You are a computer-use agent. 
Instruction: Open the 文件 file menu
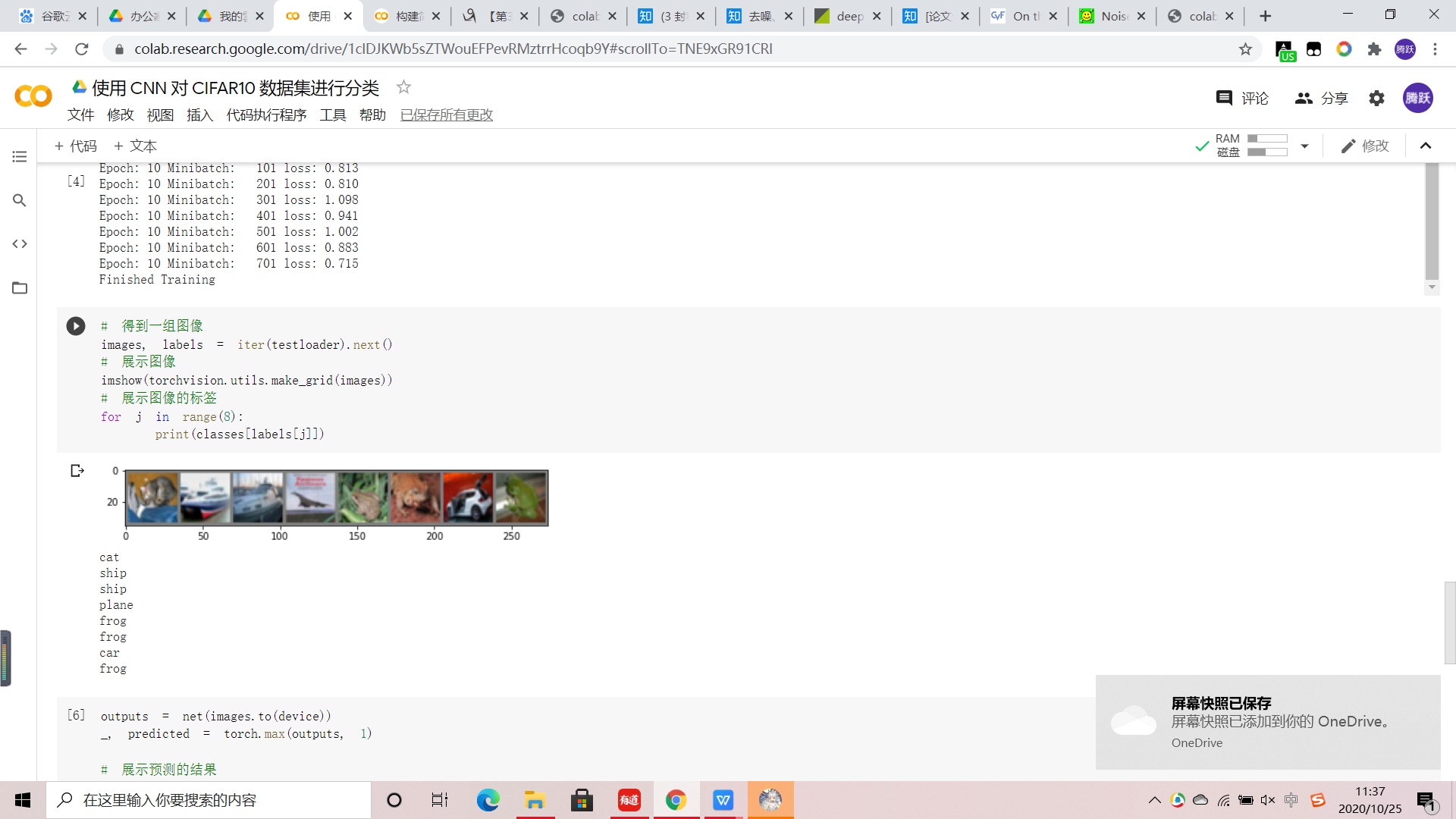tap(80, 115)
